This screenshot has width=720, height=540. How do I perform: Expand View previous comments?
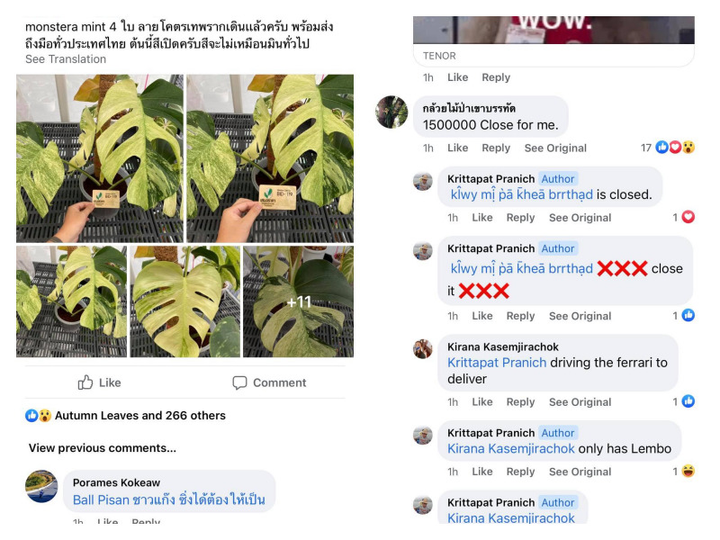click(102, 448)
